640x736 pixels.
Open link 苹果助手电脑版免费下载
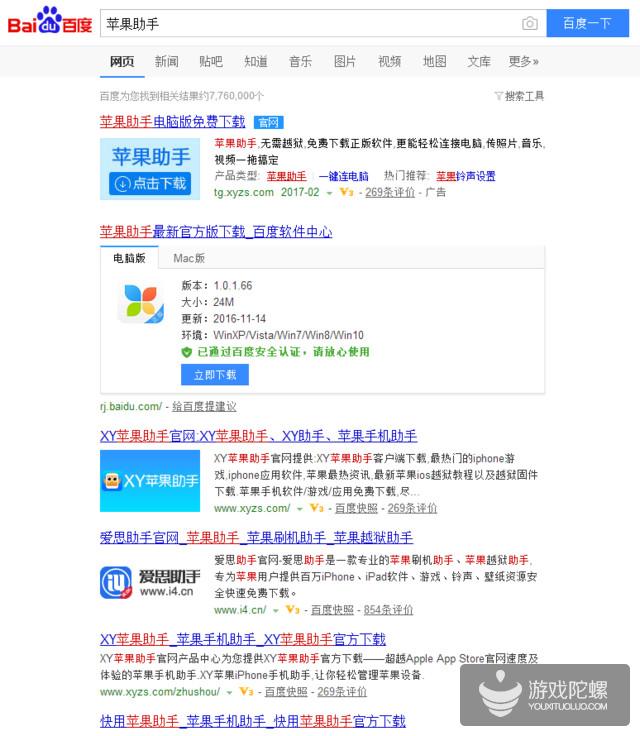pyautogui.click(x=172, y=122)
